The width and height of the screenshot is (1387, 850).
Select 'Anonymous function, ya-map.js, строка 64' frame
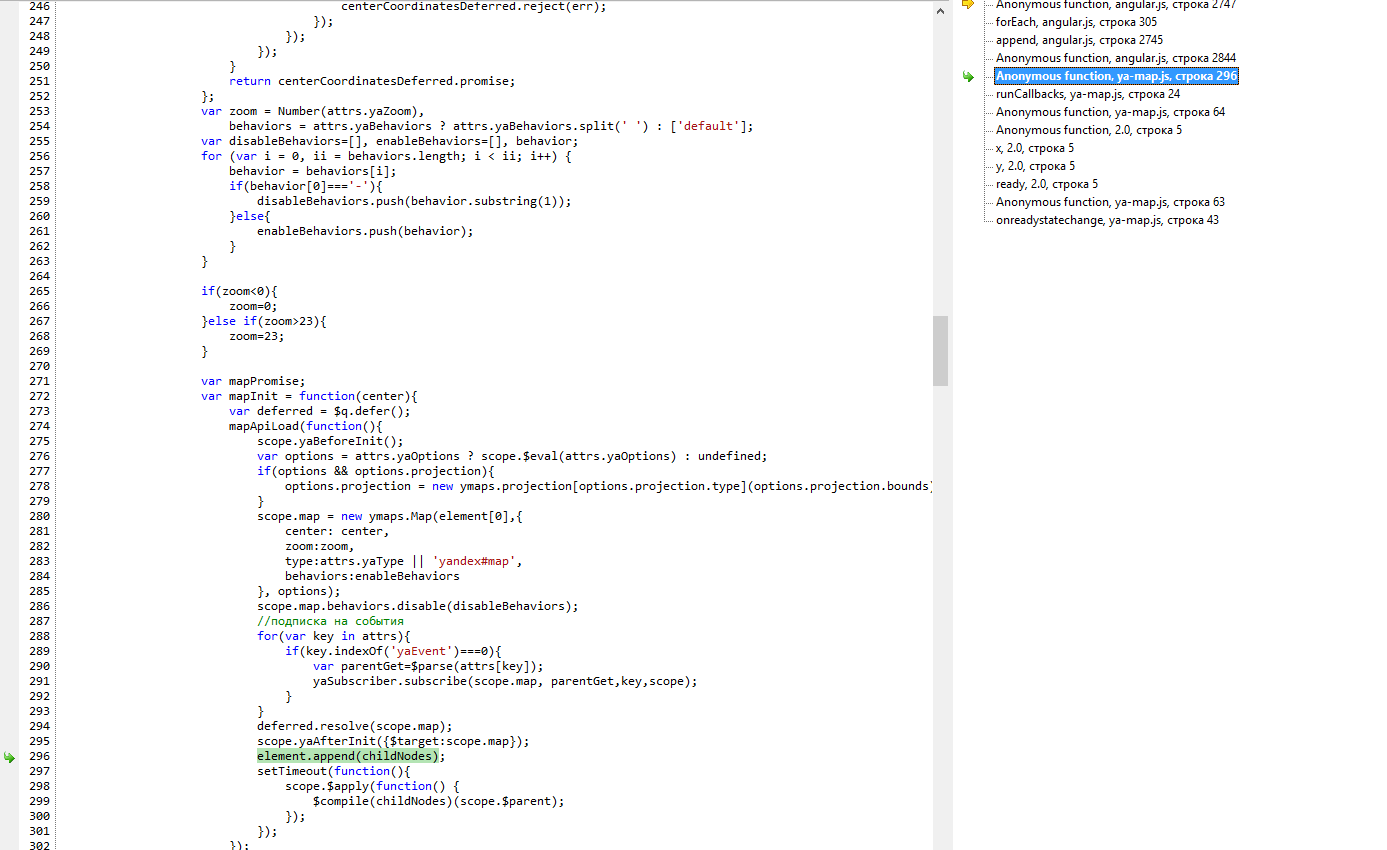click(x=1110, y=112)
